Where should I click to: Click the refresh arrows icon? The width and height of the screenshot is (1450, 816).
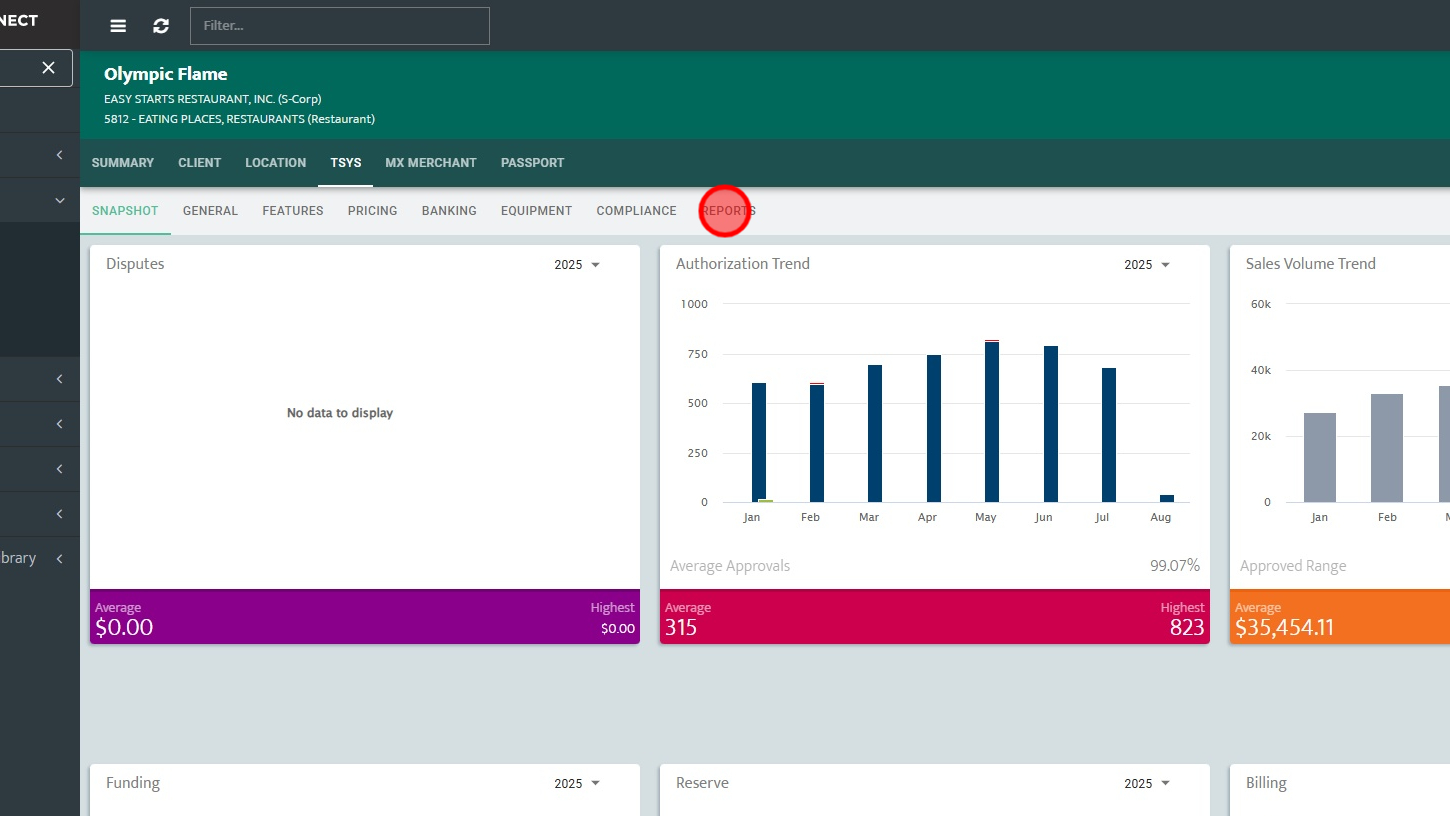pyautogui.click(x=161, y=26)
